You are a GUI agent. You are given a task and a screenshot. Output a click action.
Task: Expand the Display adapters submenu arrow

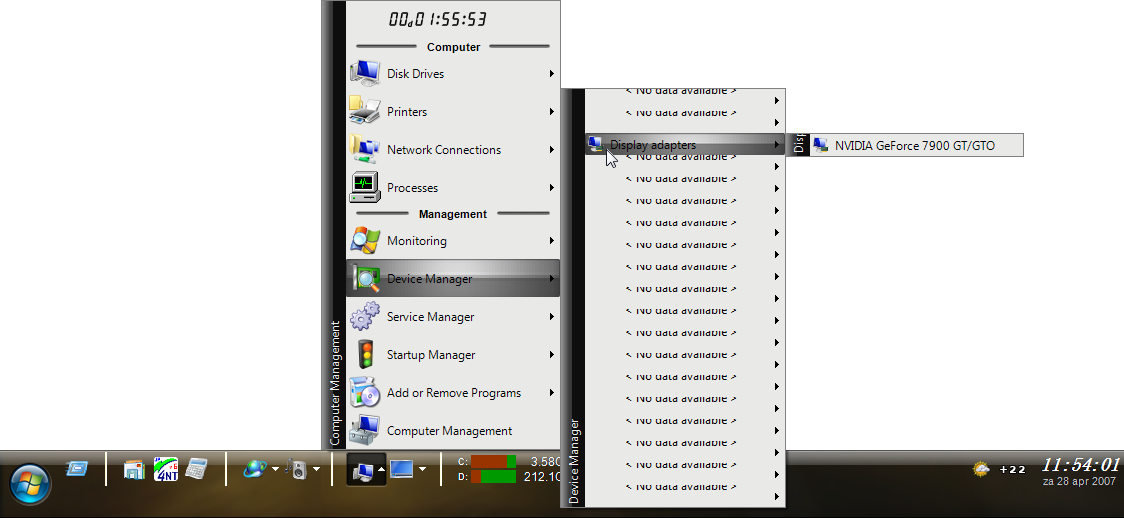[x=777, y=145]
